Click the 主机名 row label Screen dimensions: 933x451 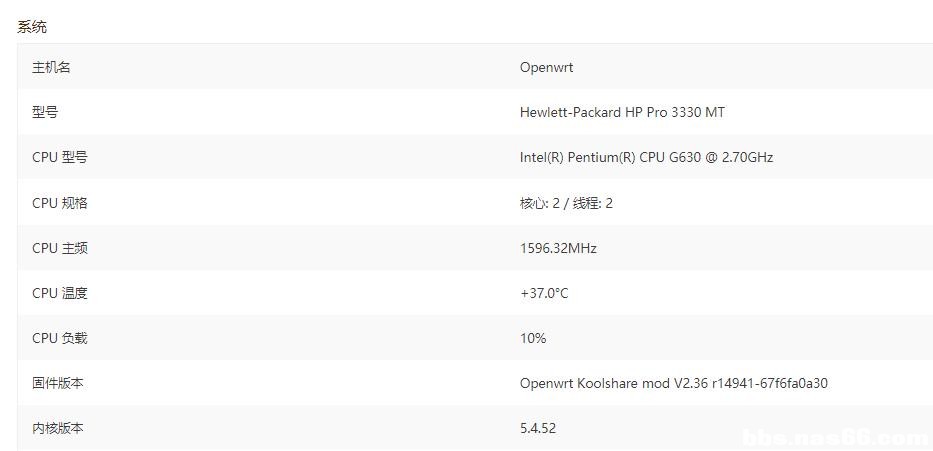click(51, 68)
